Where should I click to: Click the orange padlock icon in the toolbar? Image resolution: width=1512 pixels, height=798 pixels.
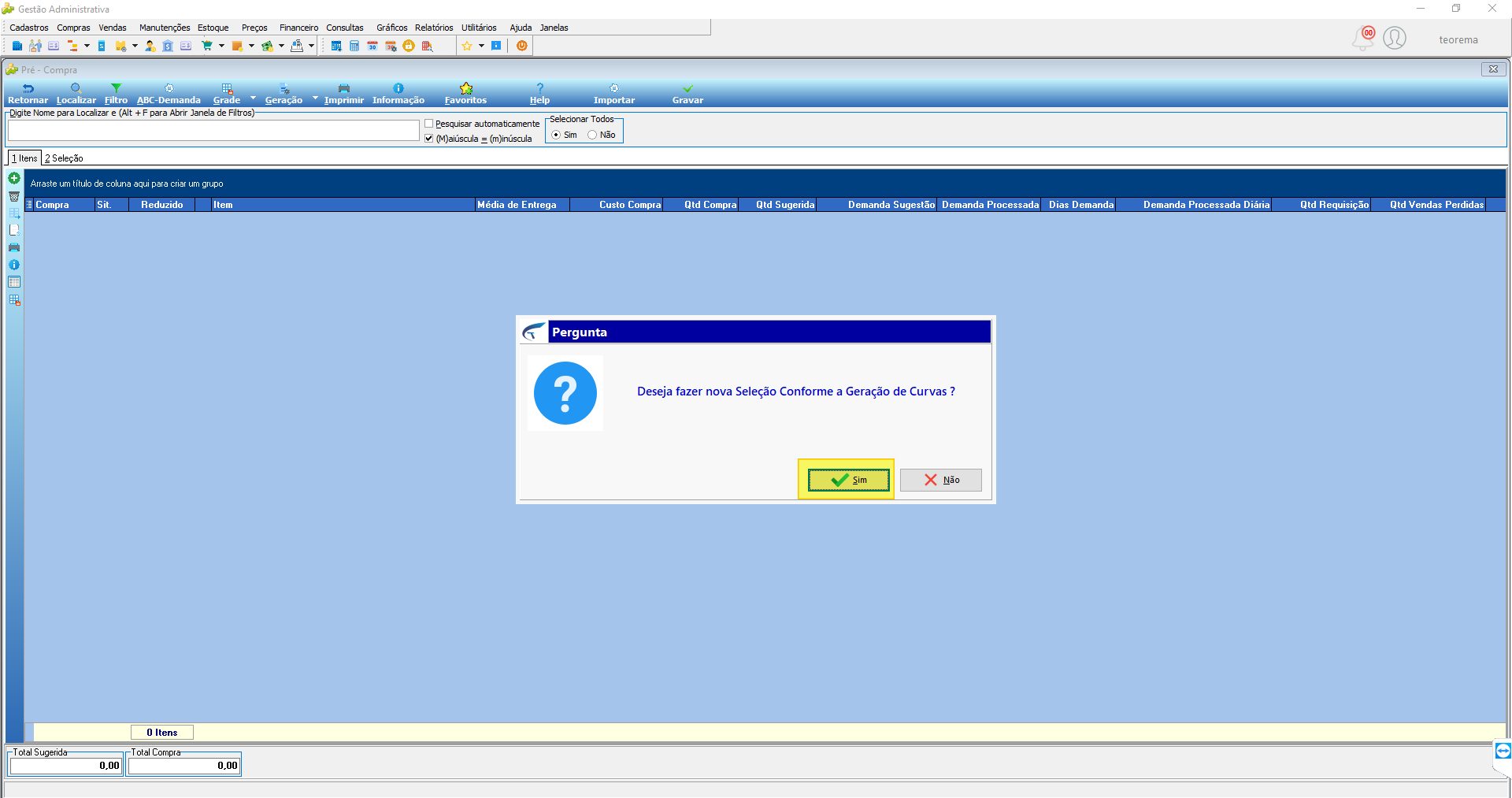[x=409, y=46]
